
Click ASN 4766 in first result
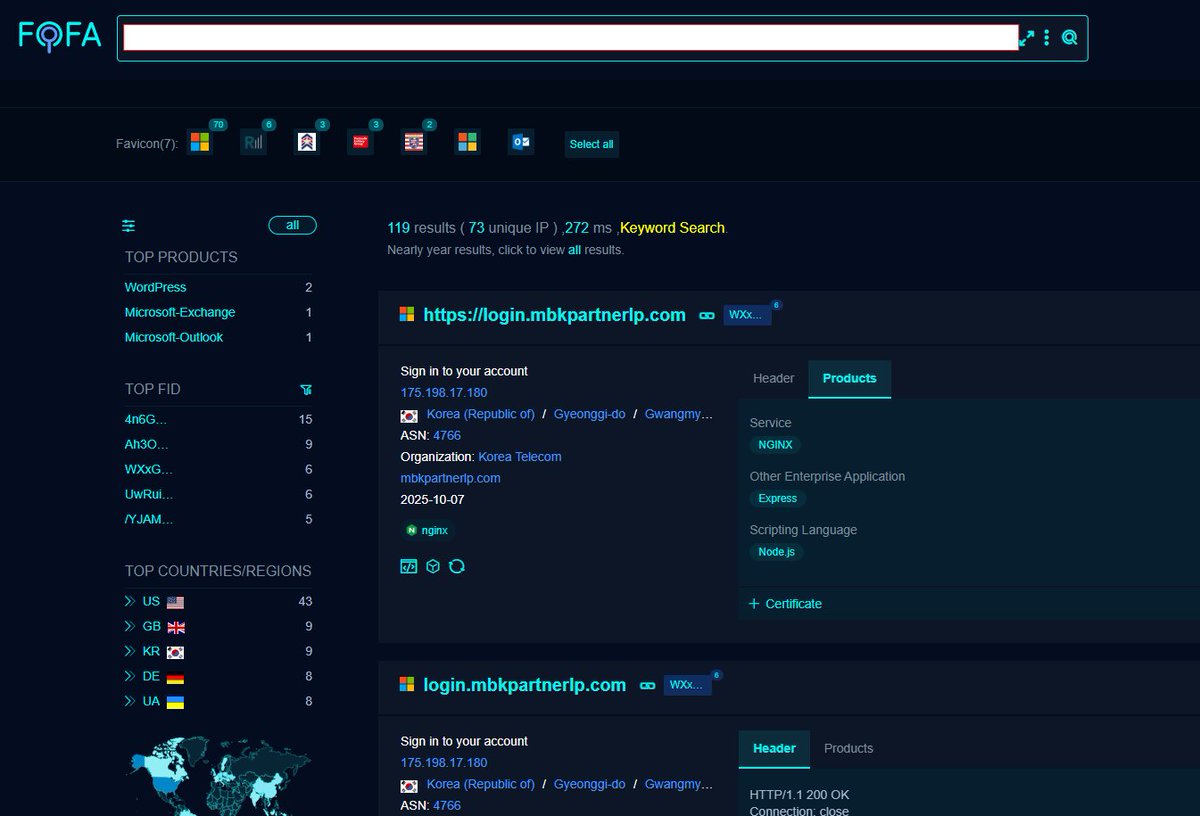coord(447,435)
